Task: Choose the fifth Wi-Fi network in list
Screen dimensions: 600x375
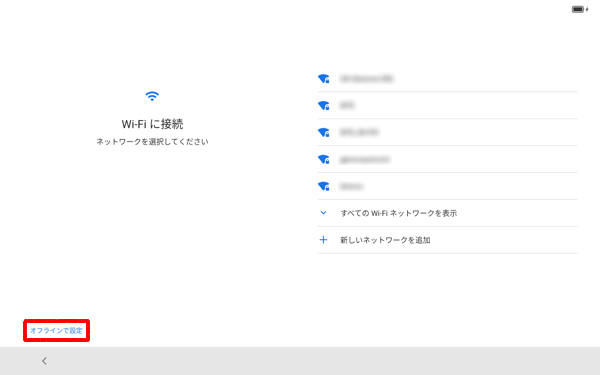Action: click(447, 186)
